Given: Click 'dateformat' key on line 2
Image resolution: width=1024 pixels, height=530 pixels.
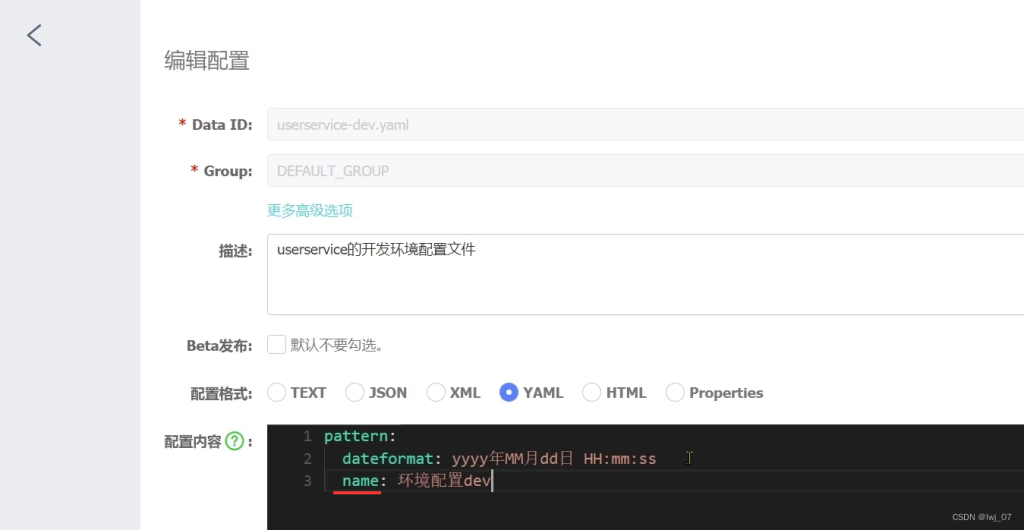Looking at the screenshot, I should 388,459.
